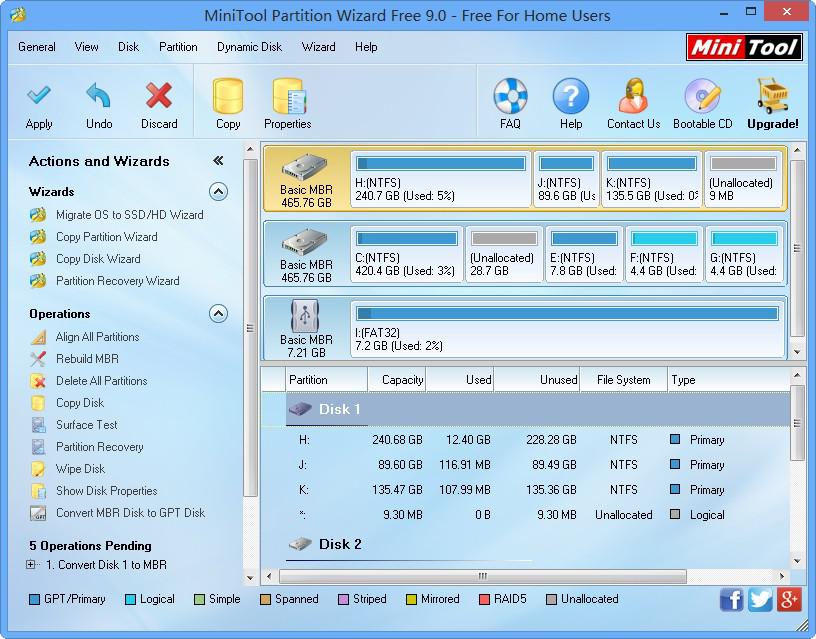This screenshot has height=639, width=816.
Task: Launch the Partition Recovery Wizard
Action: 118,281
